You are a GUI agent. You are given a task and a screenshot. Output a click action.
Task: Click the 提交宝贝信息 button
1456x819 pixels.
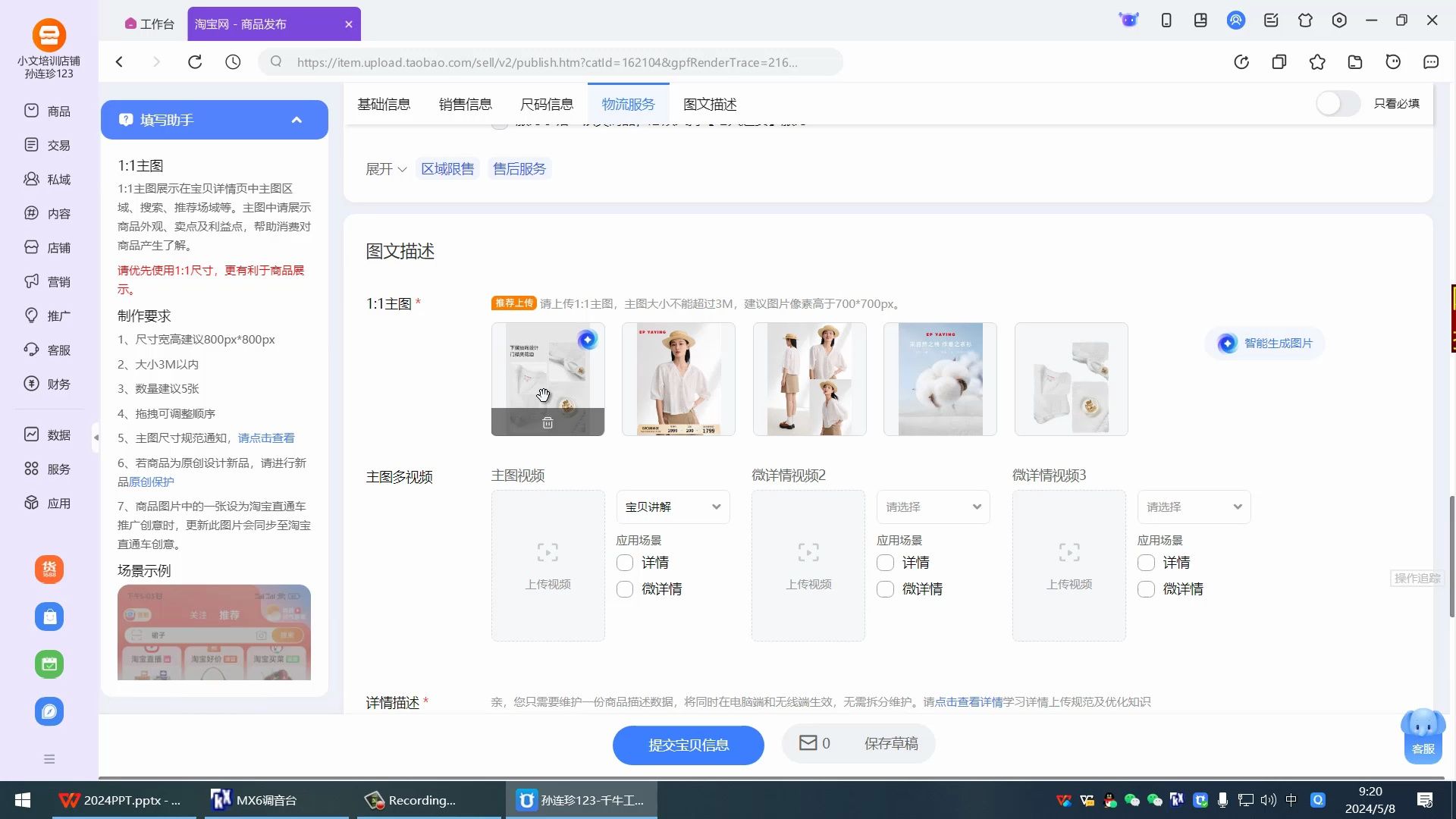pyautogui.click(x=688, y=745)
